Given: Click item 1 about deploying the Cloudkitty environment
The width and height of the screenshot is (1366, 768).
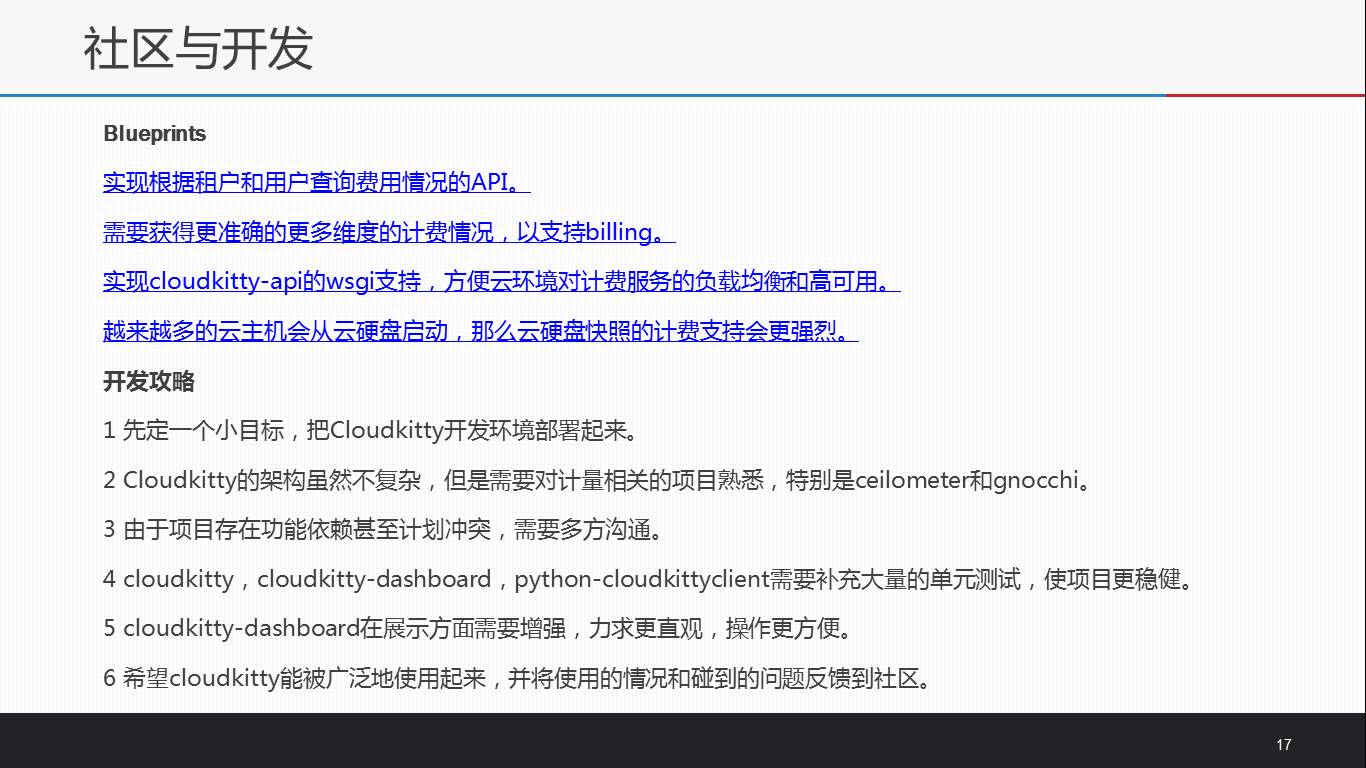Looking at the screenshot, I should 371,431.
